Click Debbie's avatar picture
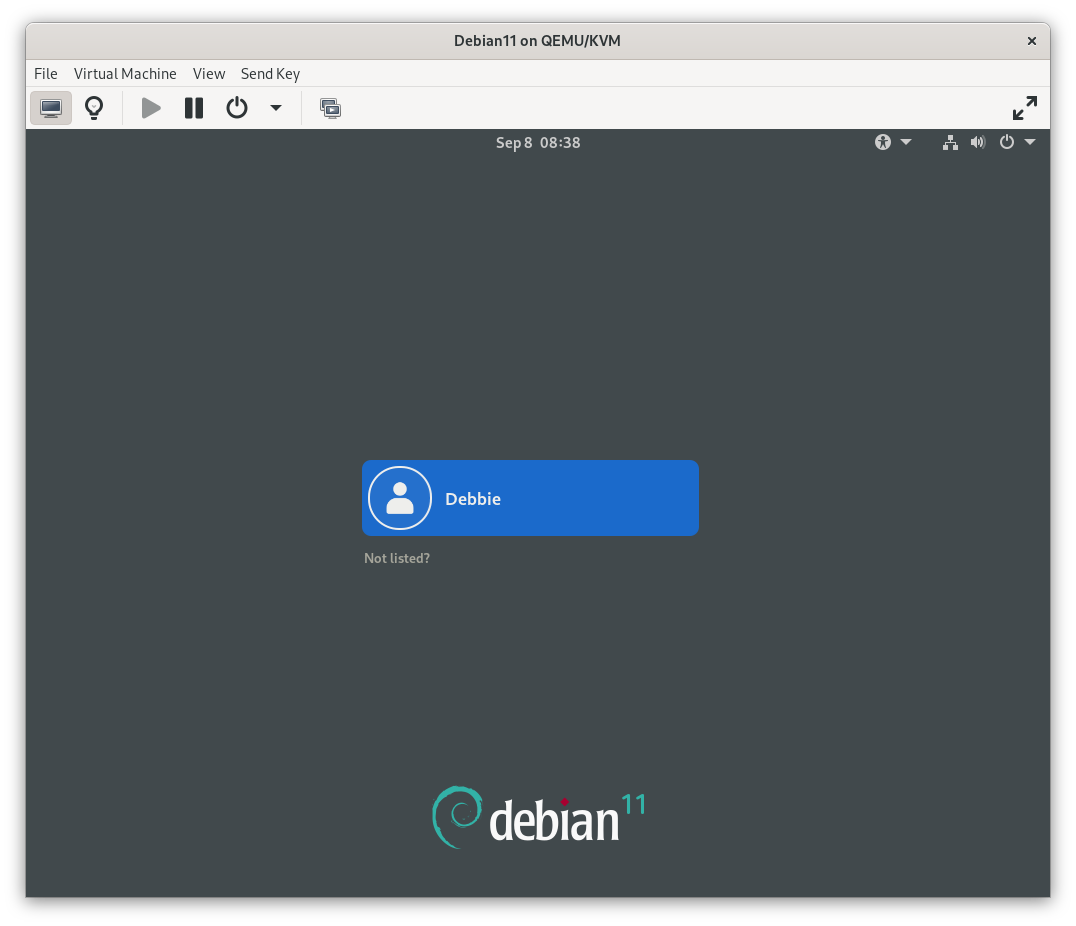 pyautogui.click(x=400, y=497)
